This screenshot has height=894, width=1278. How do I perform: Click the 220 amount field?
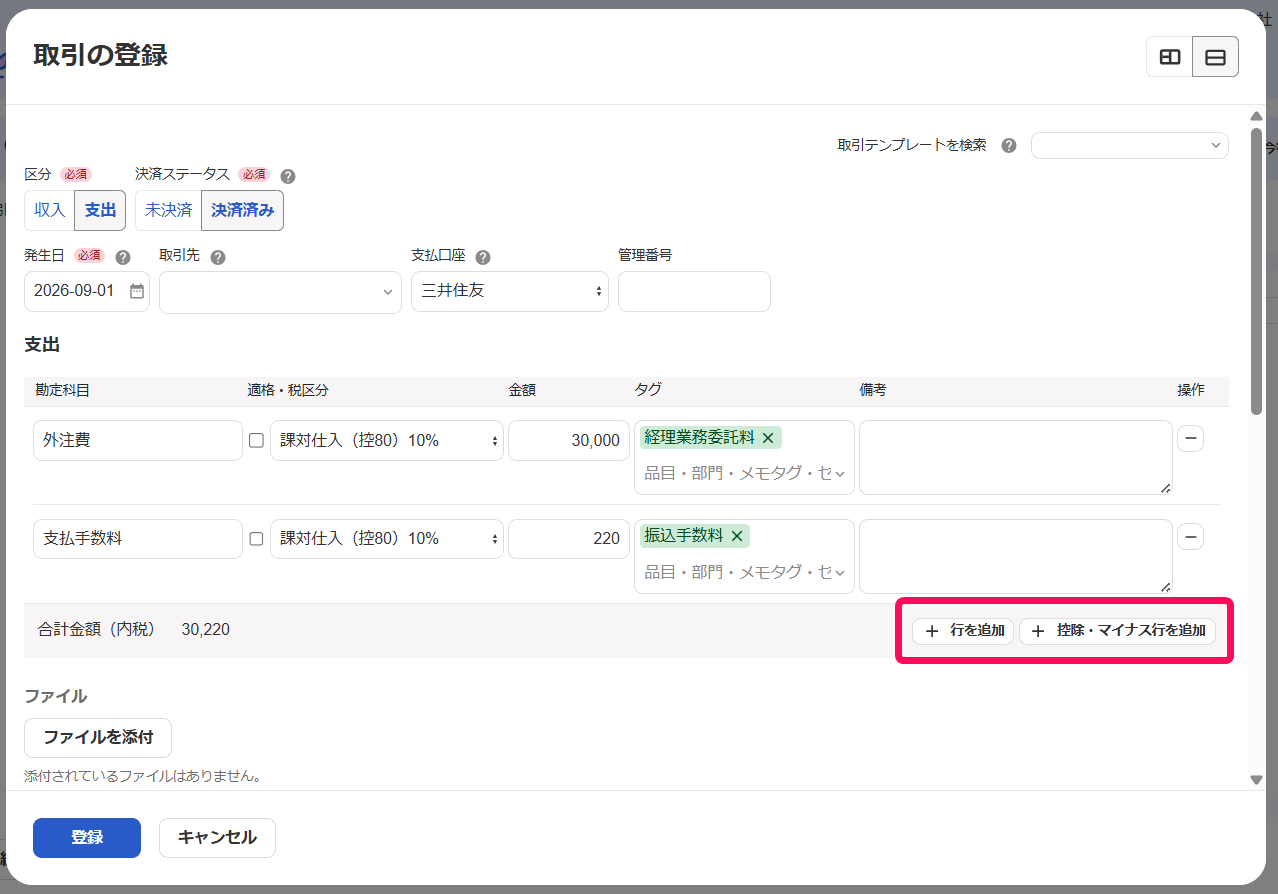point(569,538)
